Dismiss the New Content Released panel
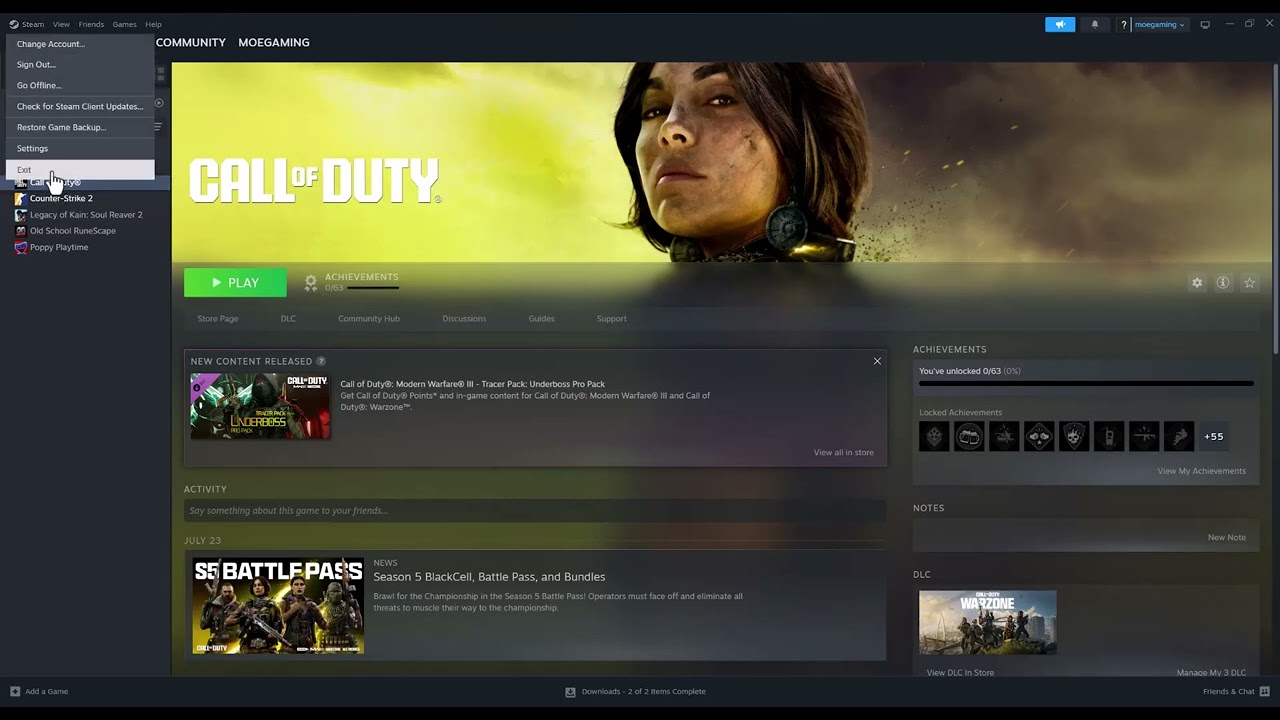 tap(877, 361)
